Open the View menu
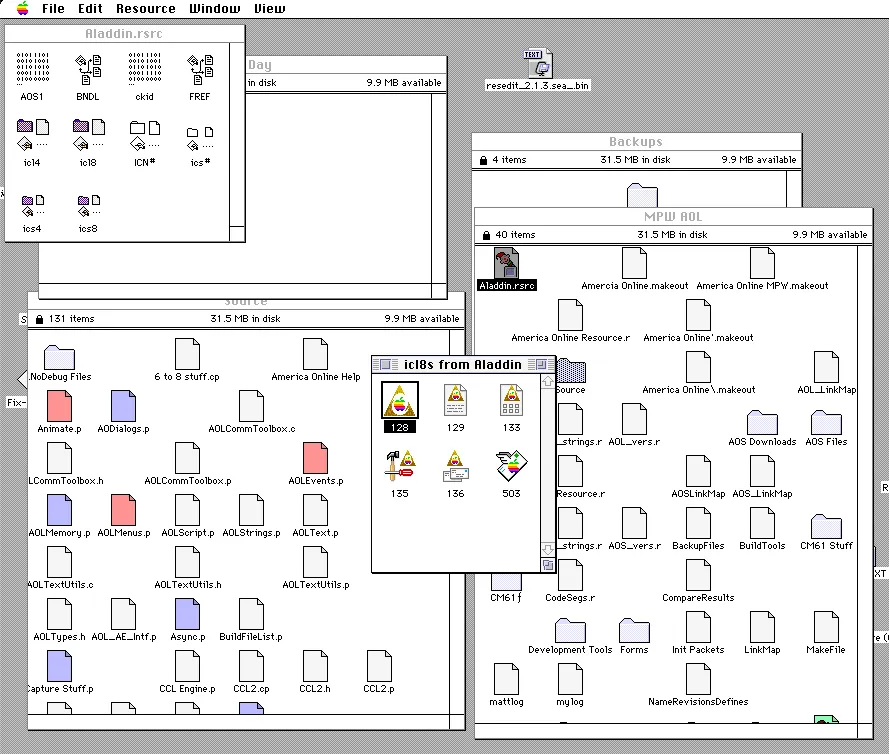The height and width of the screenshot is (754, 889). click(x=269, y=9)
